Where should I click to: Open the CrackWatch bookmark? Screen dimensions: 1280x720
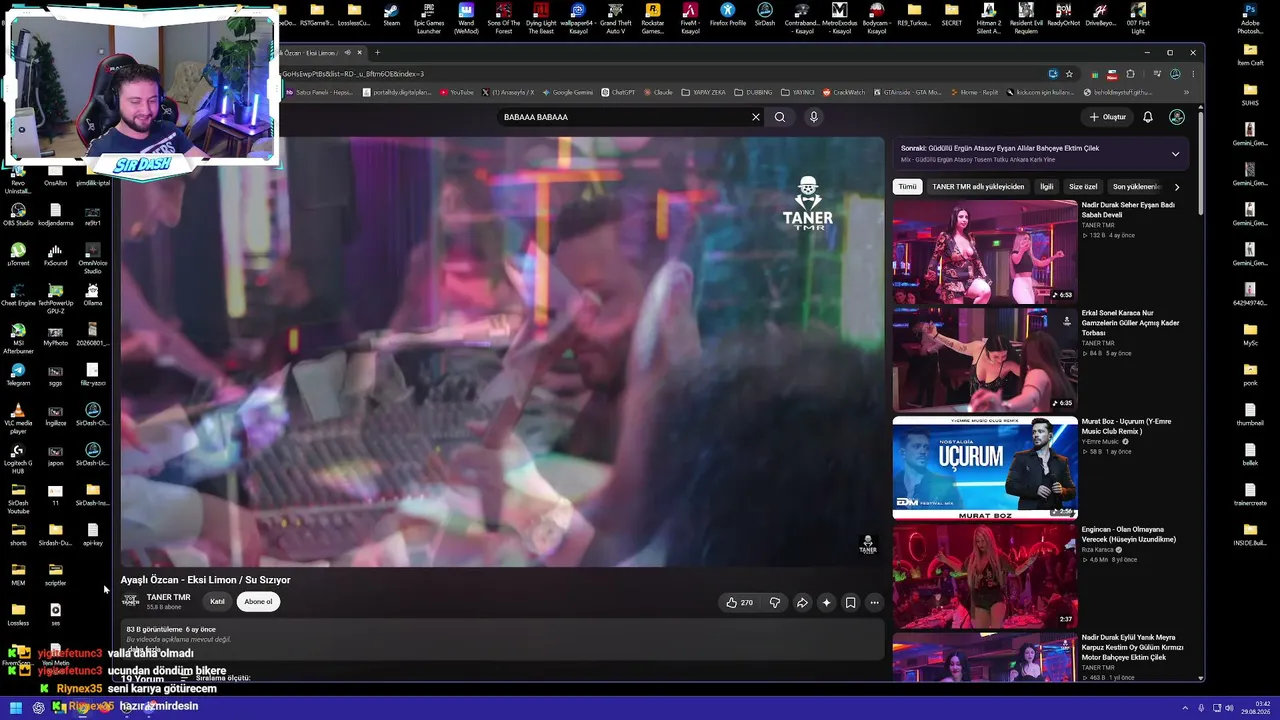844,92
